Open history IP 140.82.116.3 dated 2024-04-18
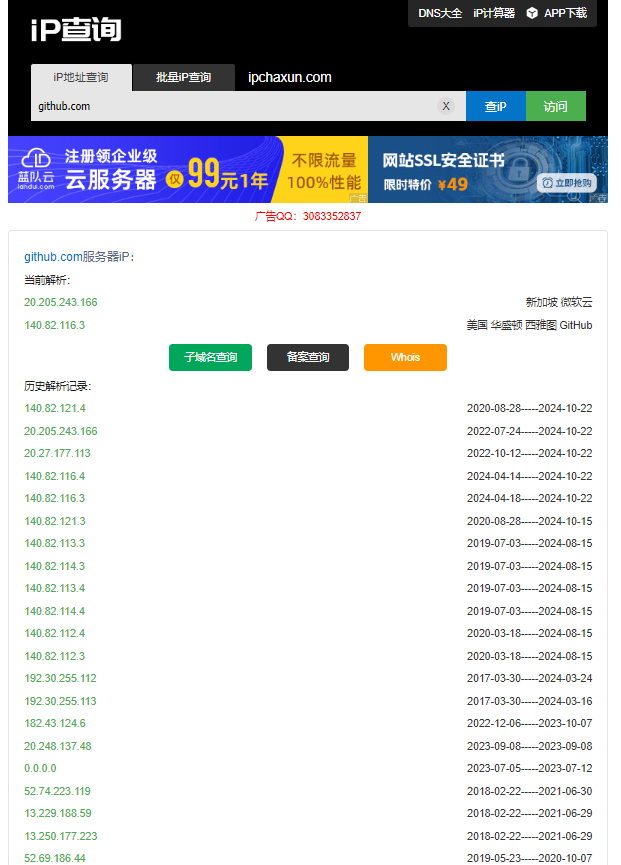Viewport: 621px width, 865px height. point(55,498)
